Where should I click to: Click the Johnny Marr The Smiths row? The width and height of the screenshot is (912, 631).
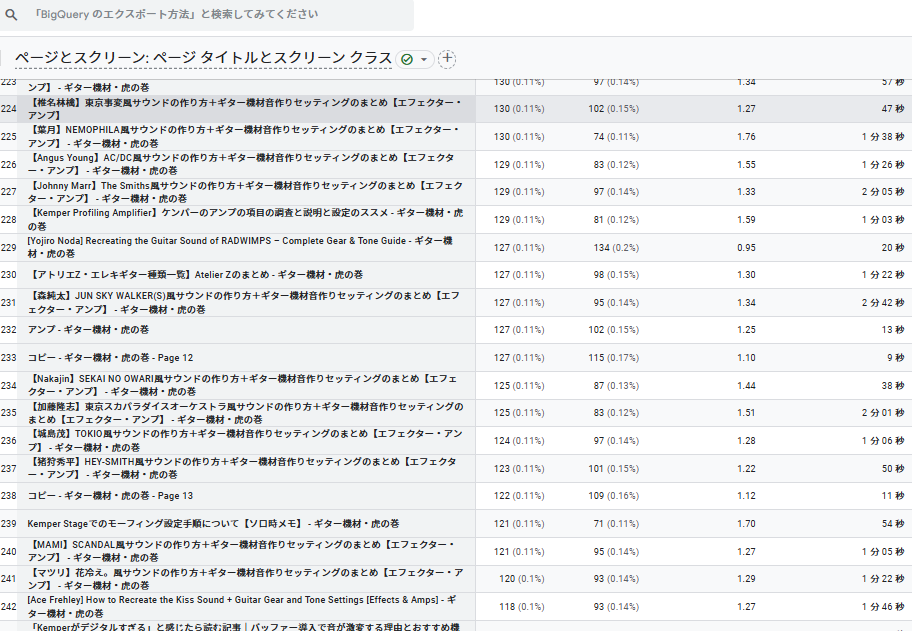[x=245, y=192]
